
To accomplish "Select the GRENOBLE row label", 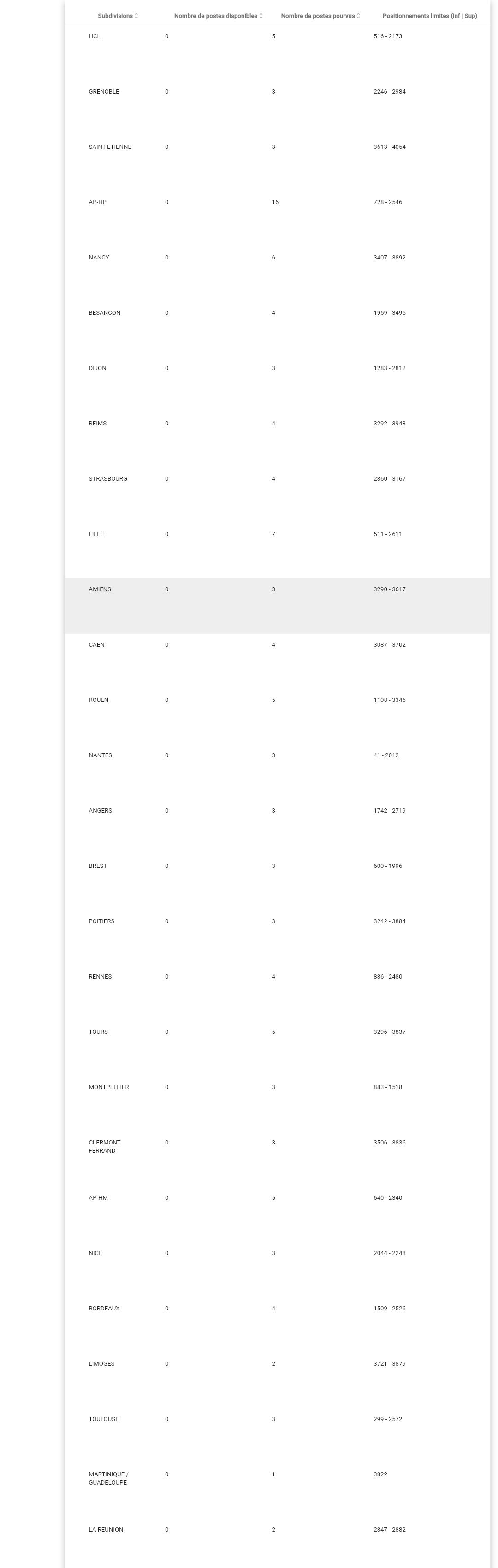I will coord(104,92).
